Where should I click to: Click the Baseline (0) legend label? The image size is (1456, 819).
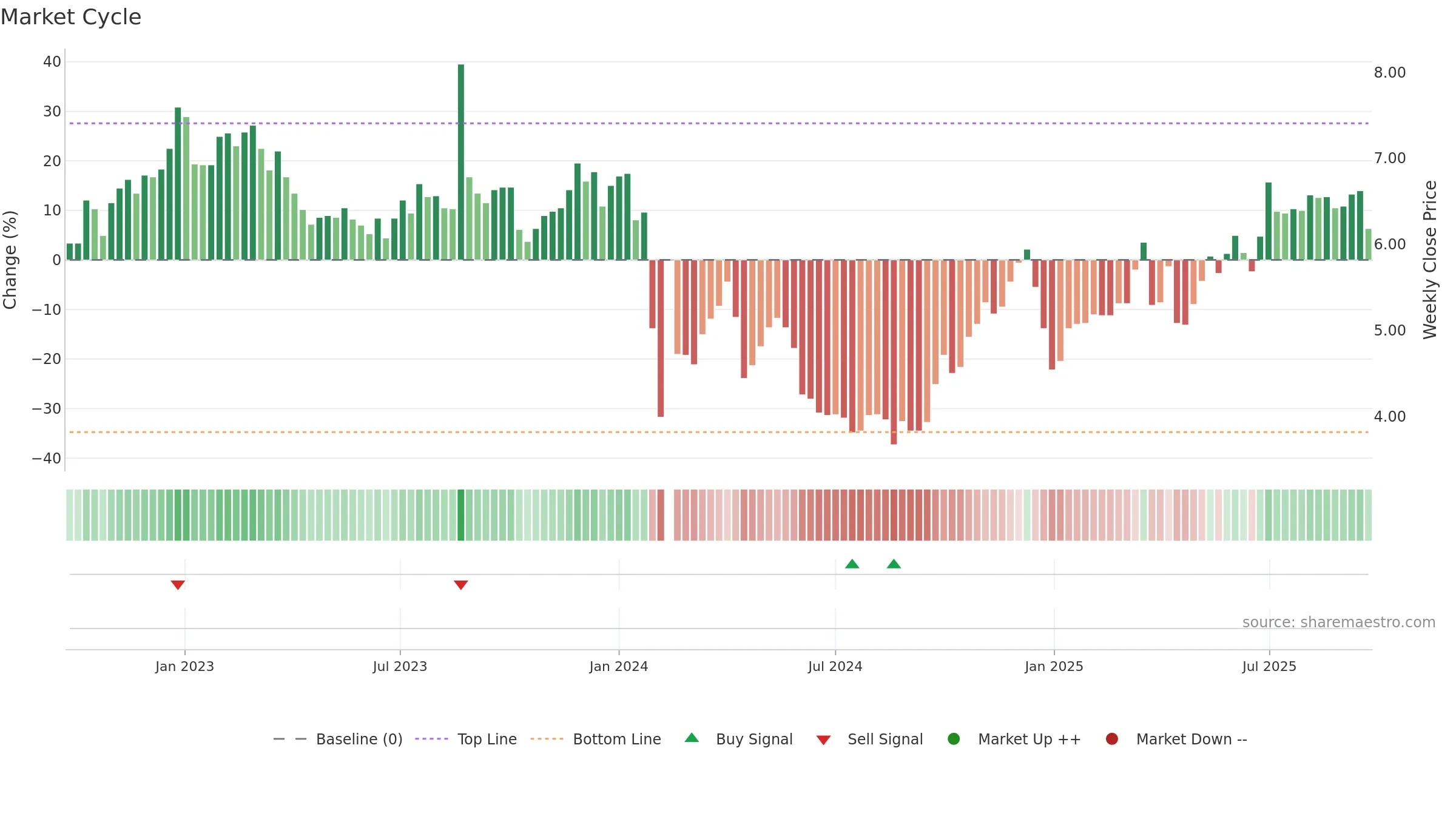click(x=359, y=740)
